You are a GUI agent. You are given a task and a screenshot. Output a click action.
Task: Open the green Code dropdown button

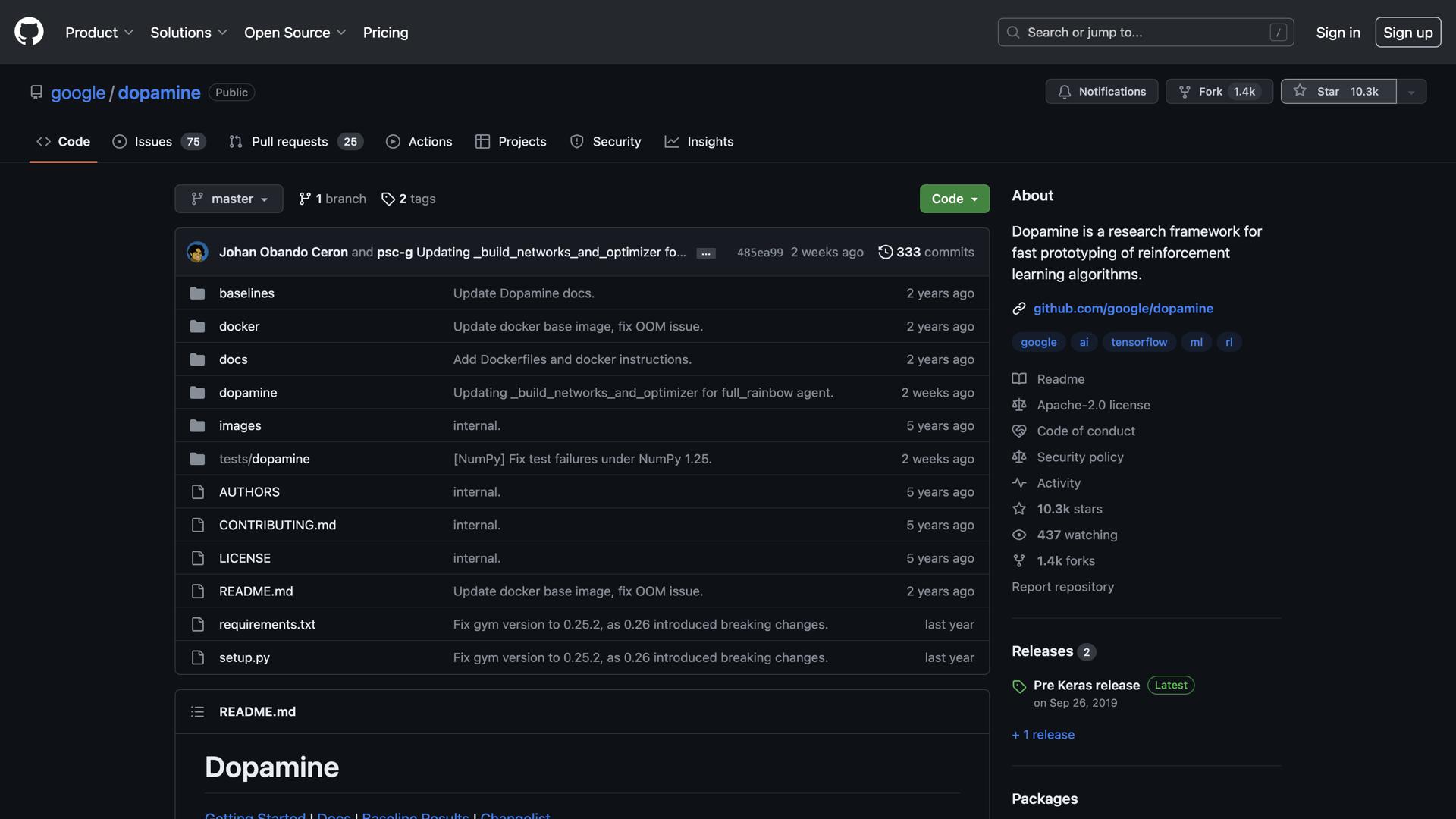(x=954, y=199)
